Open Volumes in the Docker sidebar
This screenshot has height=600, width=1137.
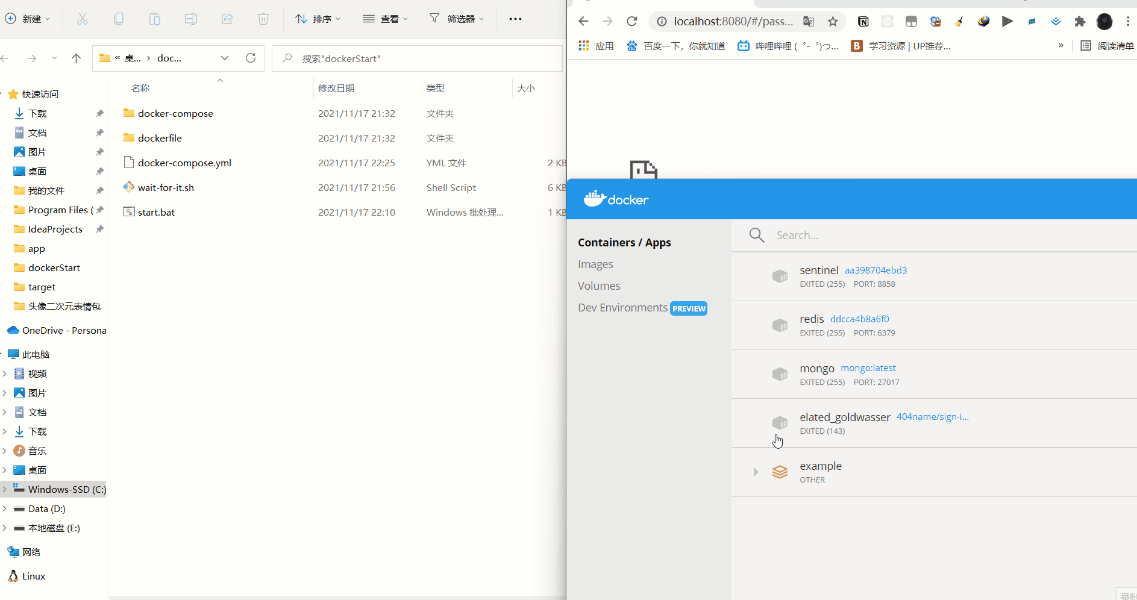pyautogui.click(x=597, y=285)
